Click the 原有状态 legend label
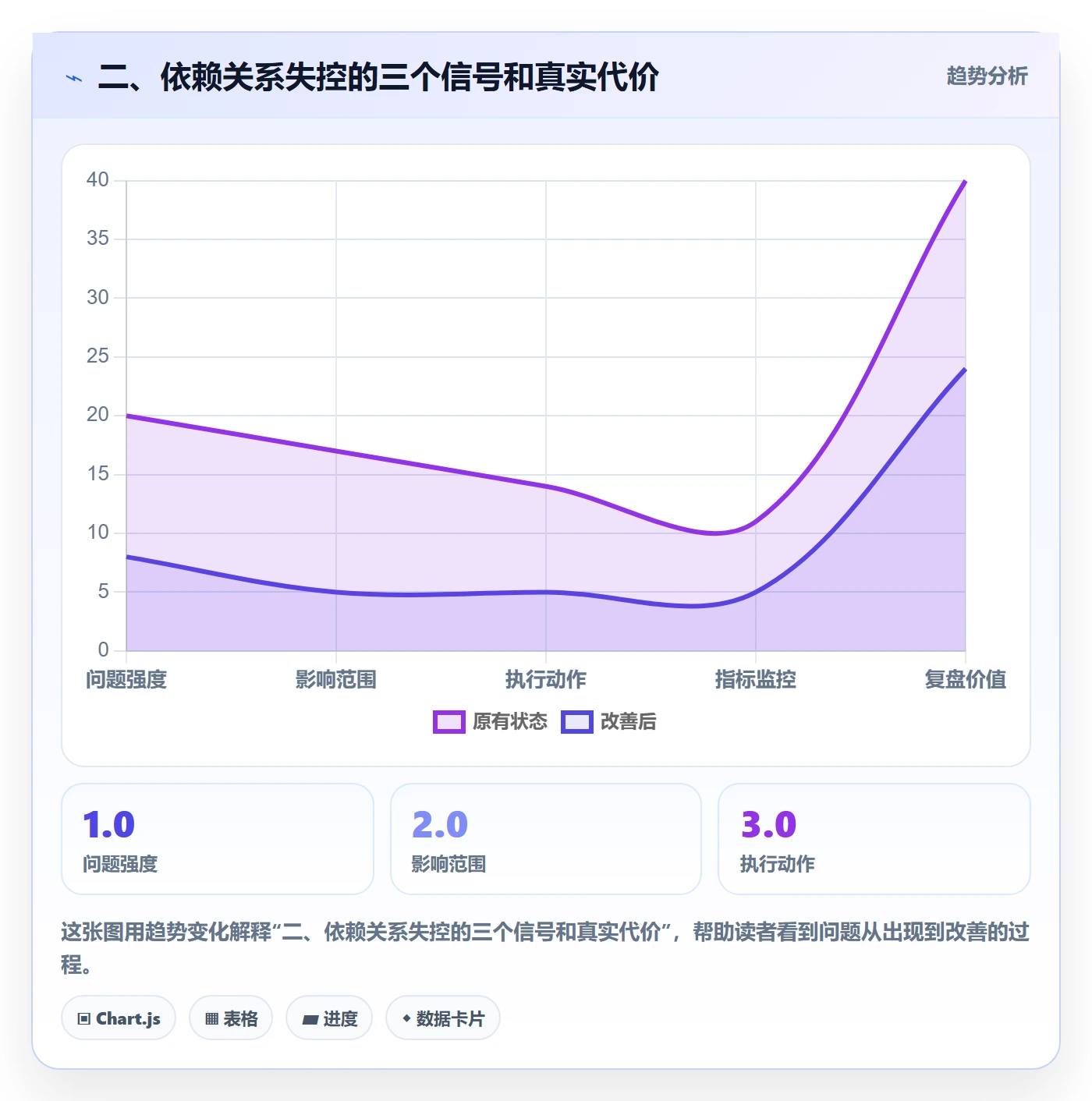 click(510, 722)
